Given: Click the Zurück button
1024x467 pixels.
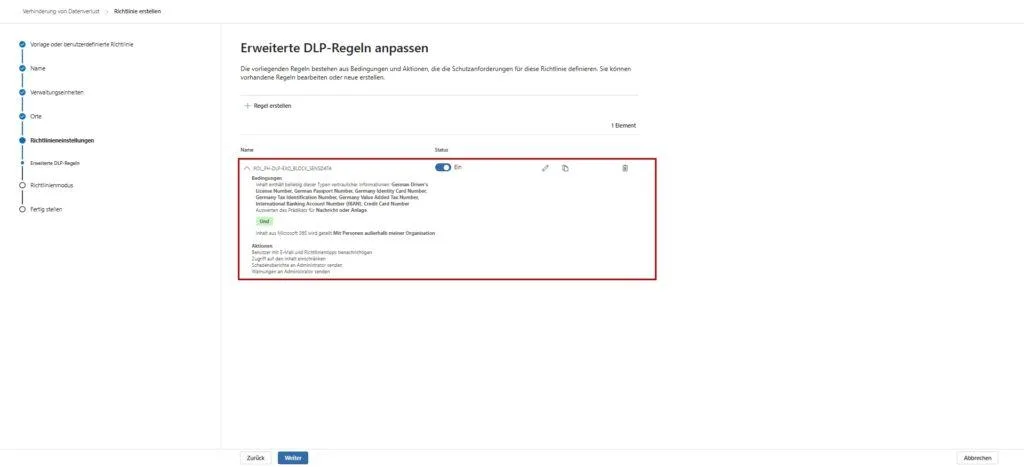Looking at the screenshot, I should coord(256,457).
